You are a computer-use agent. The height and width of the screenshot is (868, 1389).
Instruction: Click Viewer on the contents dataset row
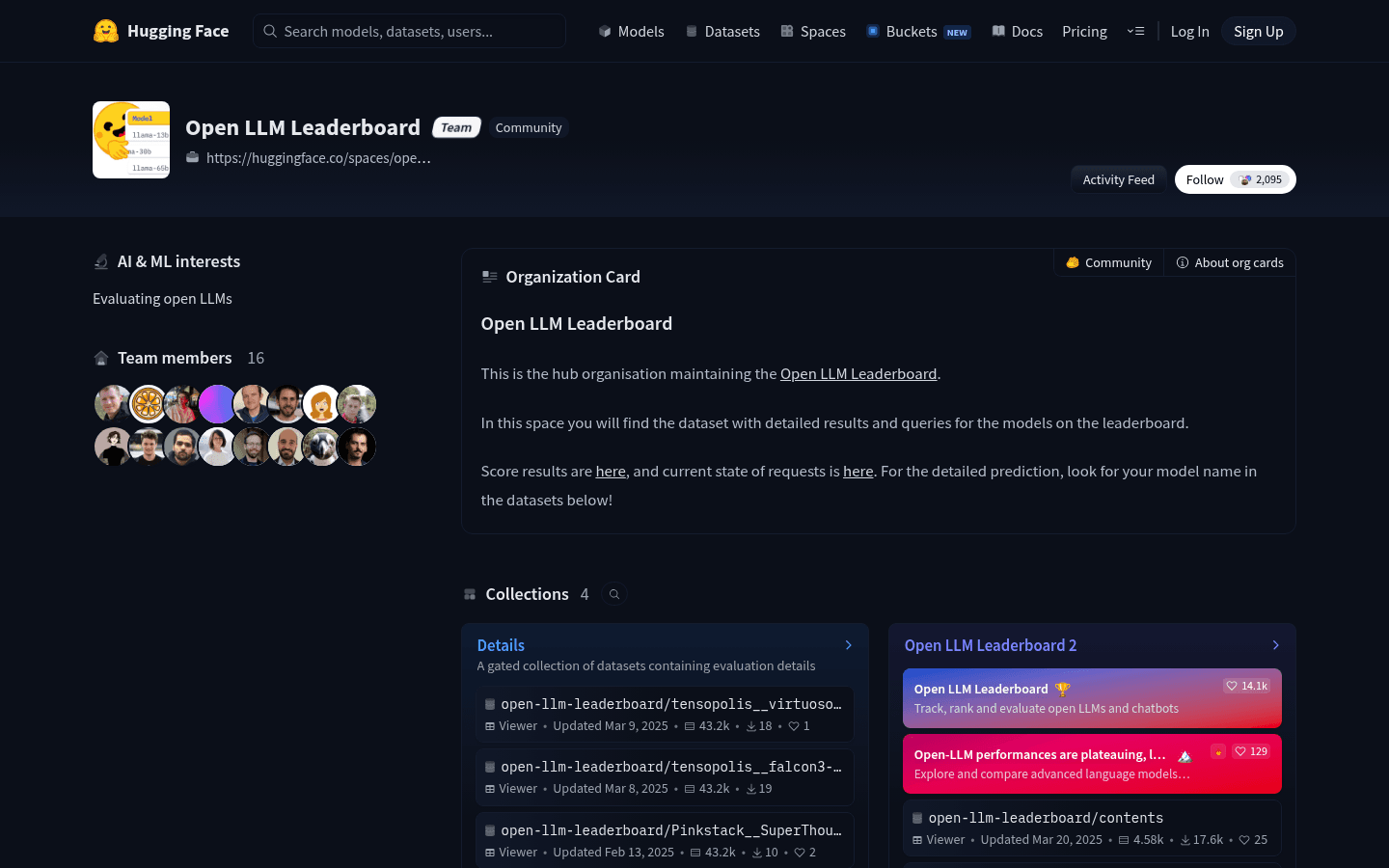click(939, 840)
